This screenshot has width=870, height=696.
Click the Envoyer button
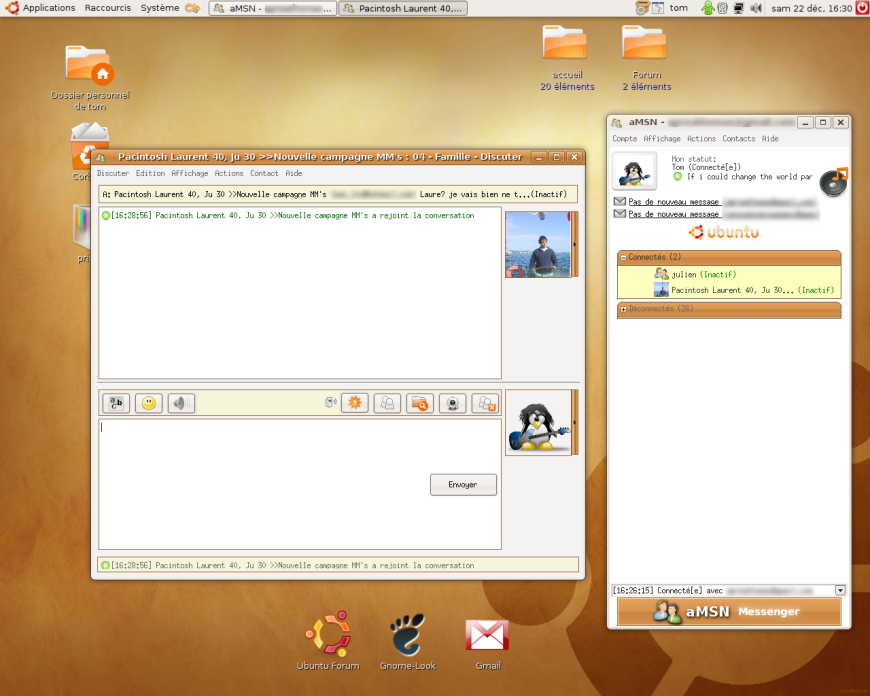(463, 485)
